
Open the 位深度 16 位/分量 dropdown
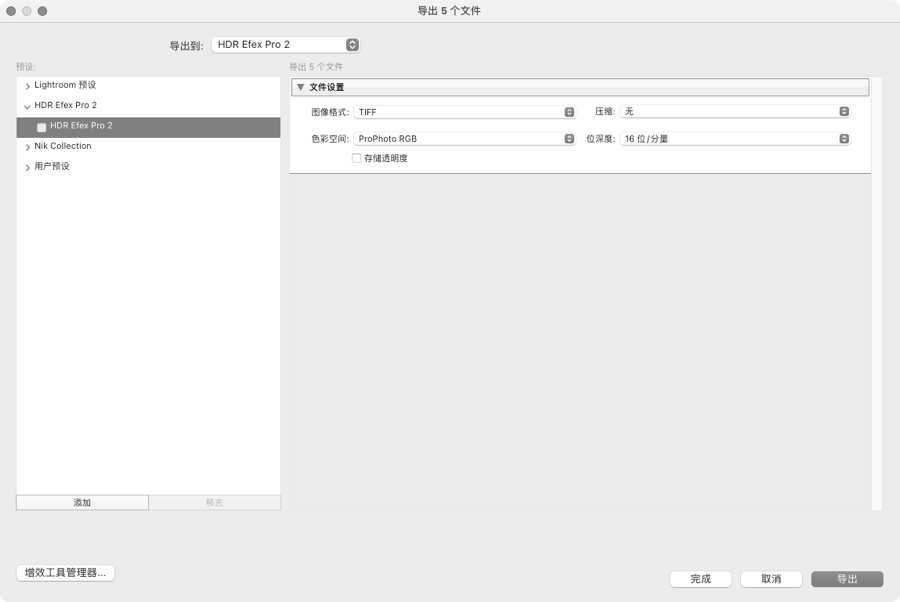pos(735,139)
